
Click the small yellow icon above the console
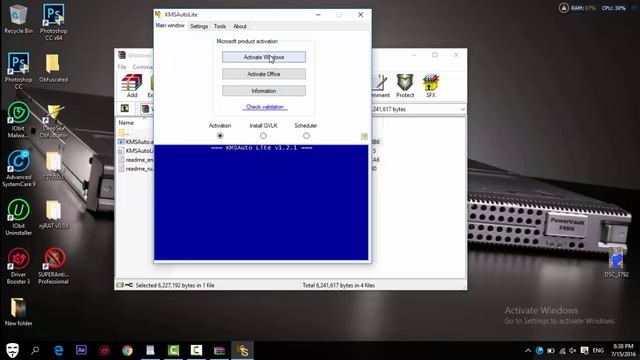(x=364, y=136)
